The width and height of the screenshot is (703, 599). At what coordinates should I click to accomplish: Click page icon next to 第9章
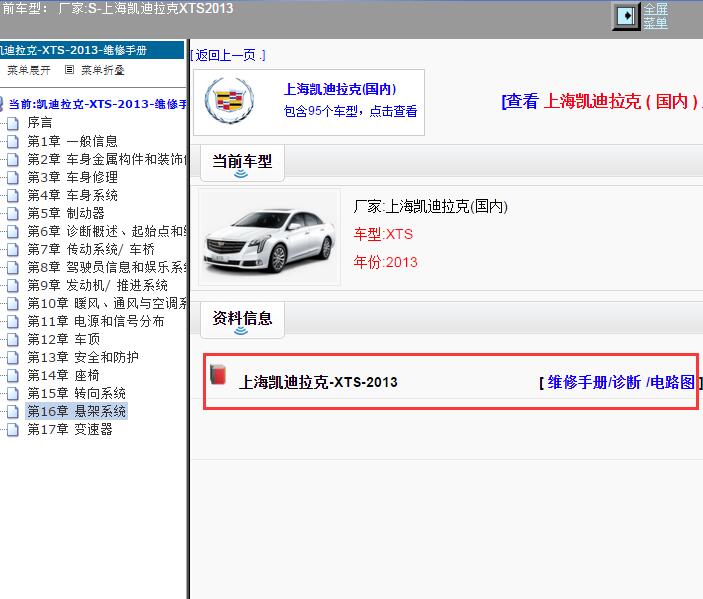tap(13, 286)
